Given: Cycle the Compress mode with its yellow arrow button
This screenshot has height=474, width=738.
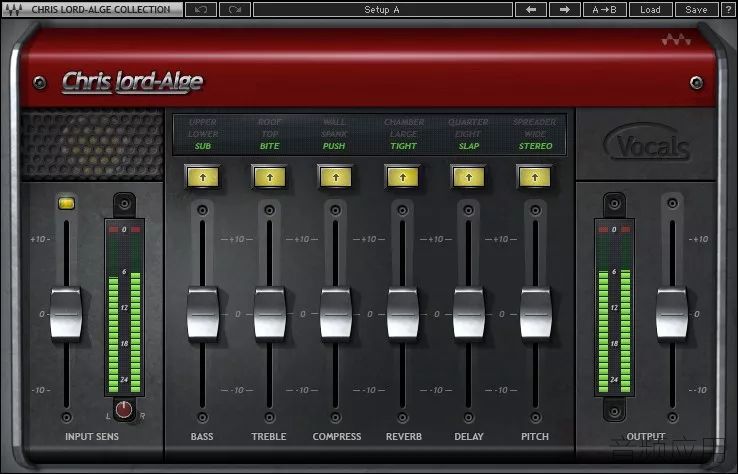Looking at the screenshot, I should click(x=336, y=177).
